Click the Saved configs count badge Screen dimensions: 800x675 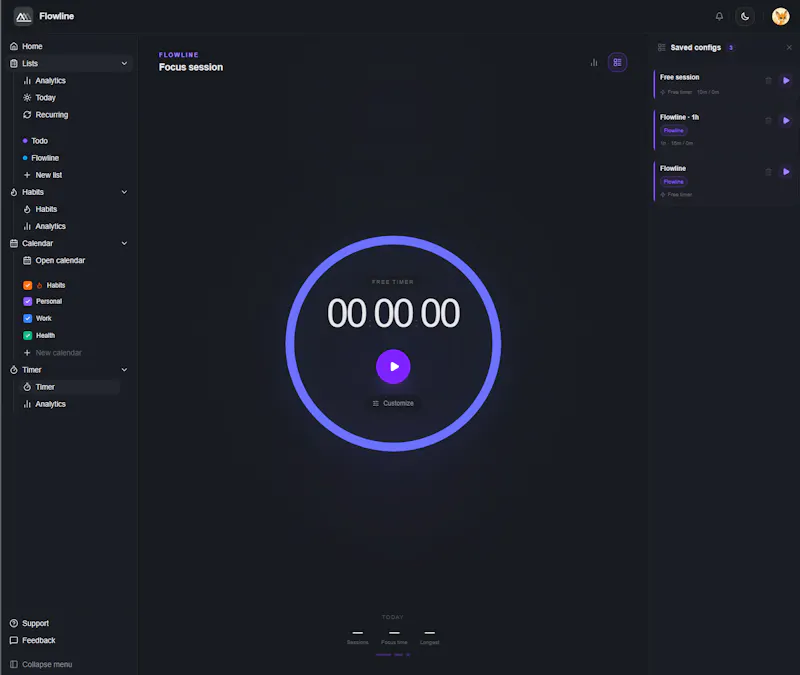tap(731, 47)
